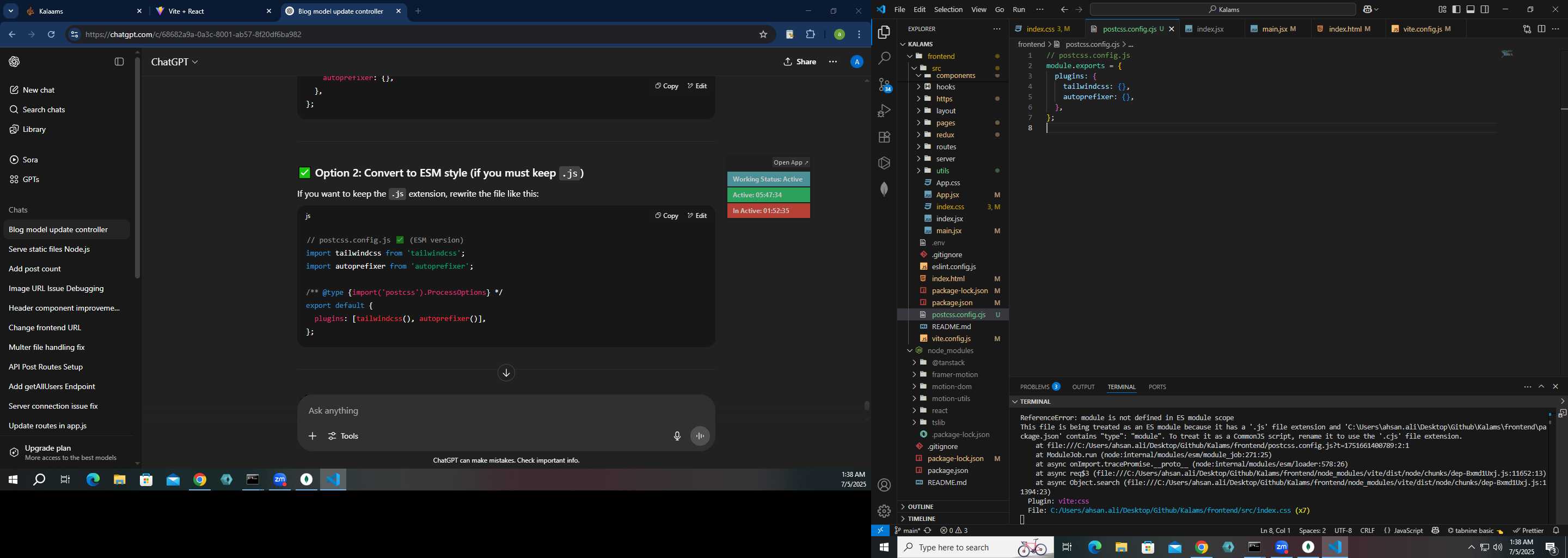Click Windows Start button on right taskbar

point(884,548)
